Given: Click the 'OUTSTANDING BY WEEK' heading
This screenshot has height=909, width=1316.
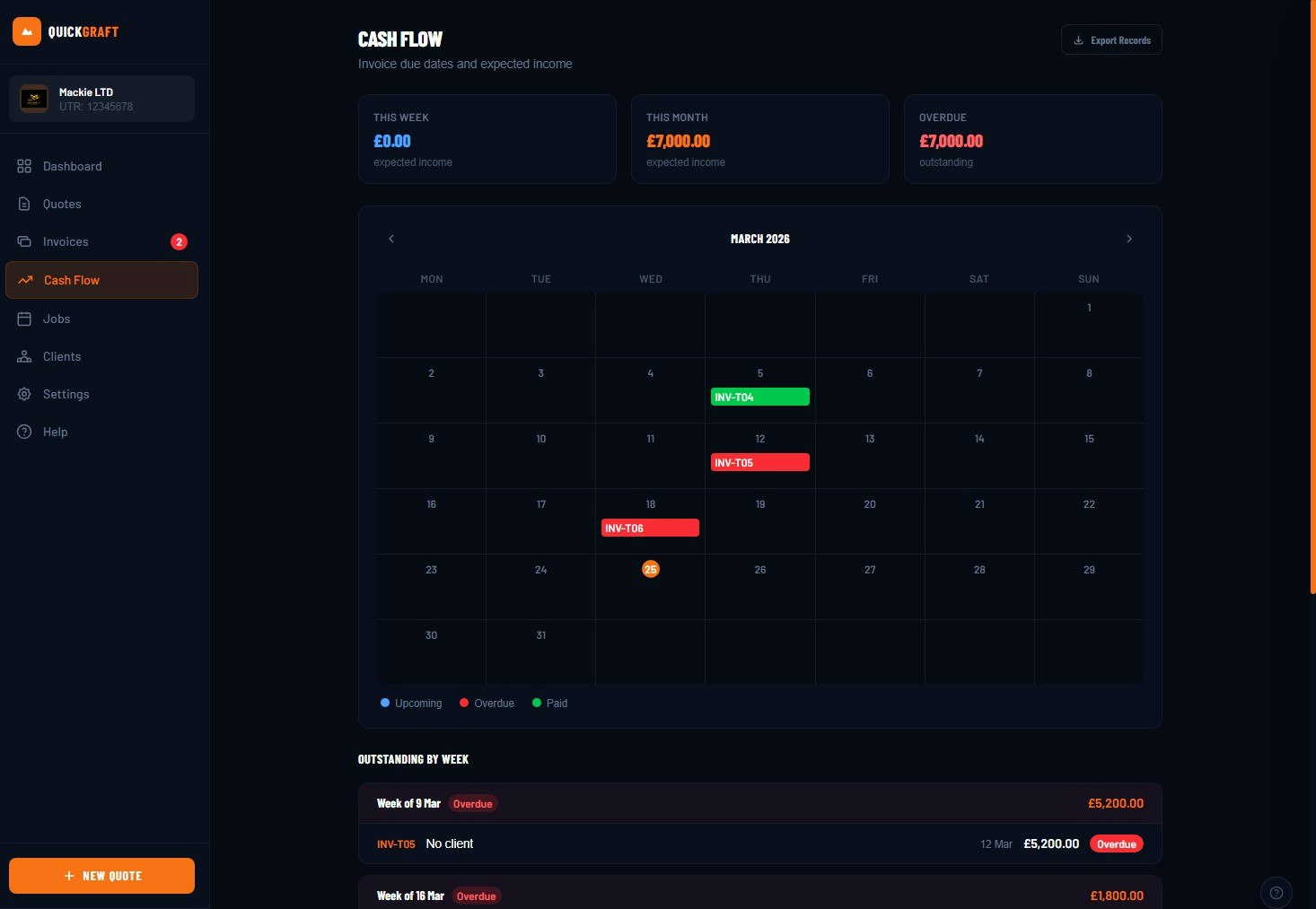Looking at the screenshot, I should click(x=413, y=759).
